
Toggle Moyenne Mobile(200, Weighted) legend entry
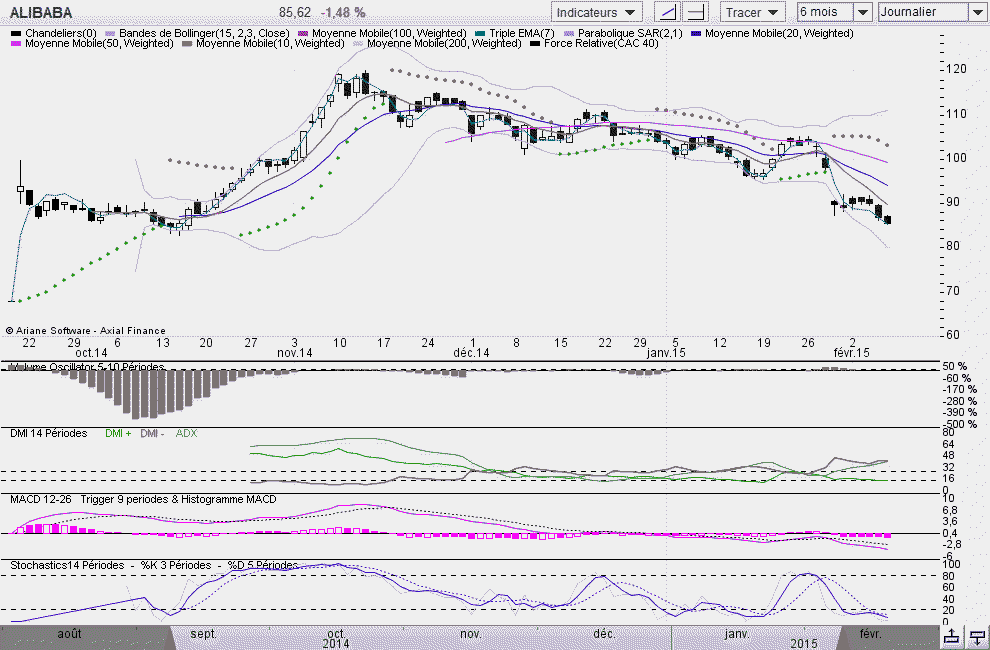[x=441, y=44]
